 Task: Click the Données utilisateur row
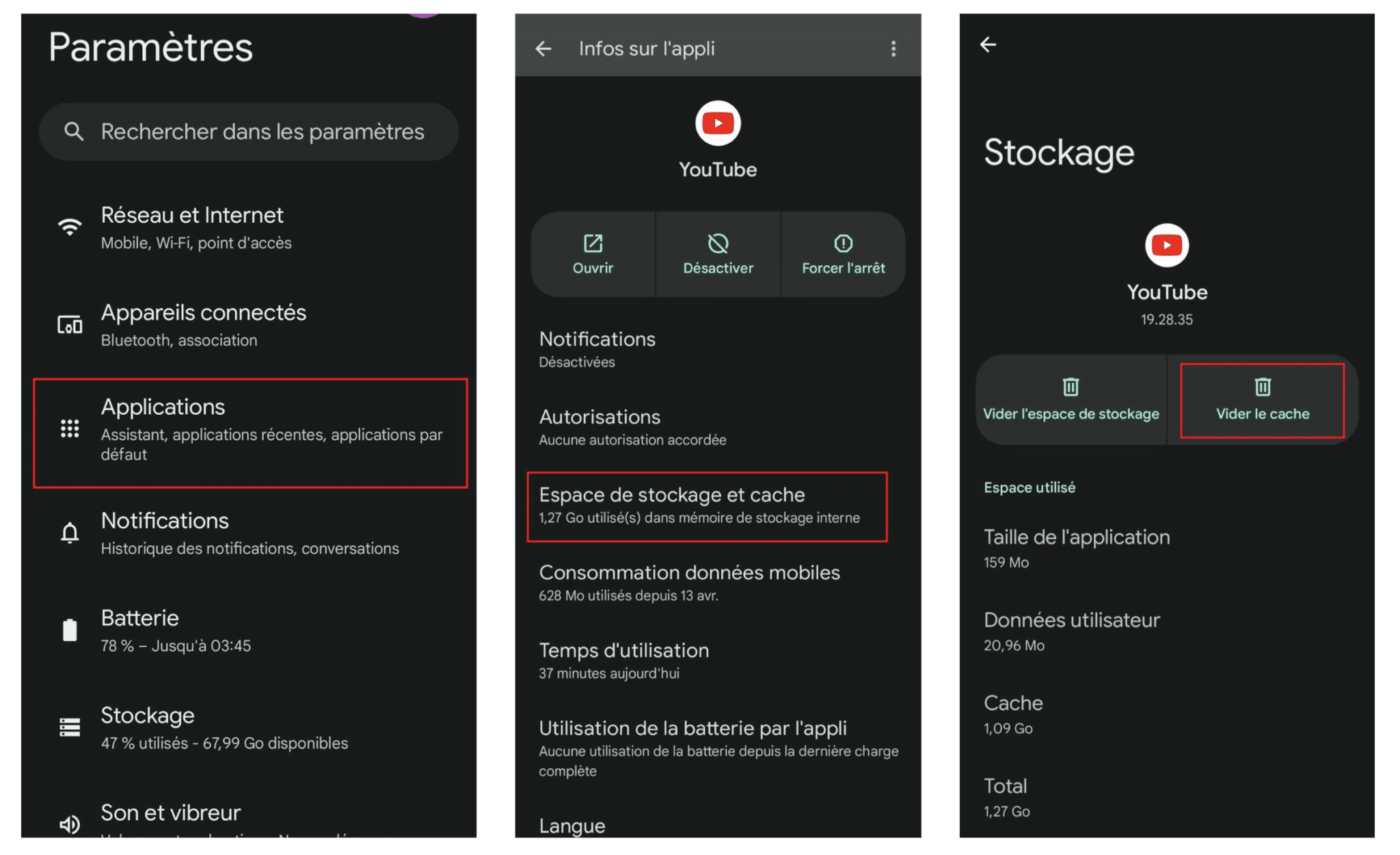[1167, 632]
